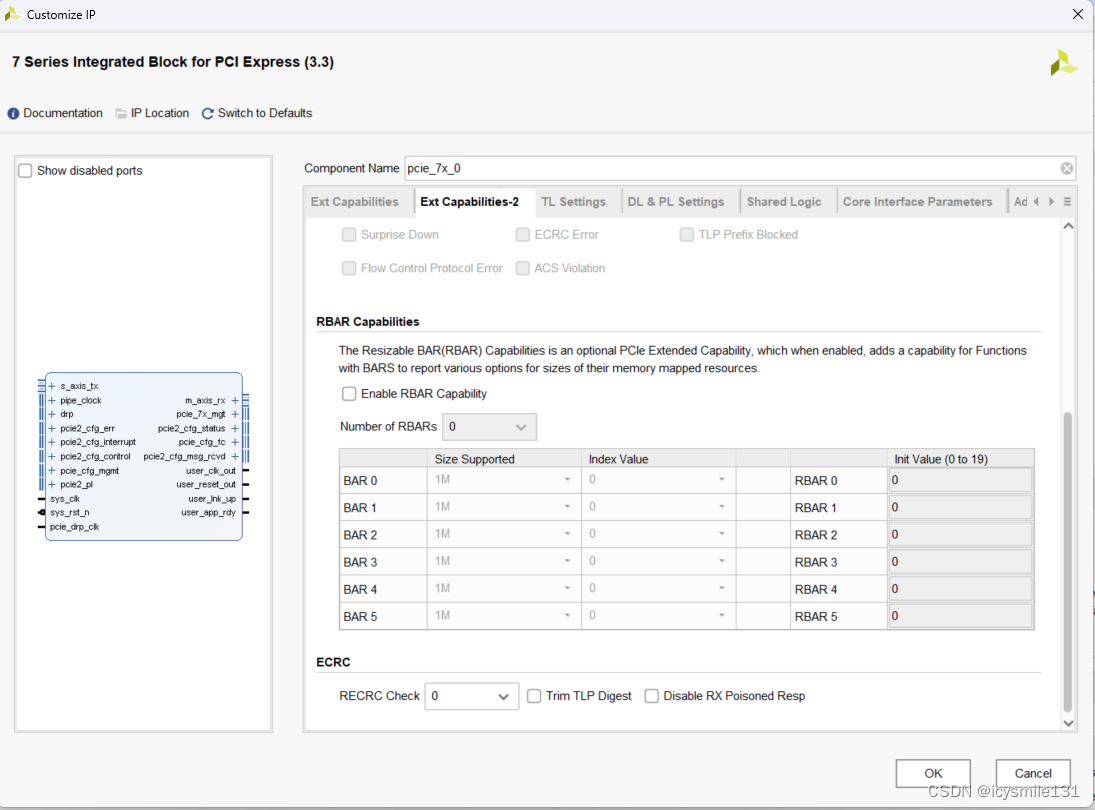
Task: Open the Shared Logic tab
Action: (784, 202)
